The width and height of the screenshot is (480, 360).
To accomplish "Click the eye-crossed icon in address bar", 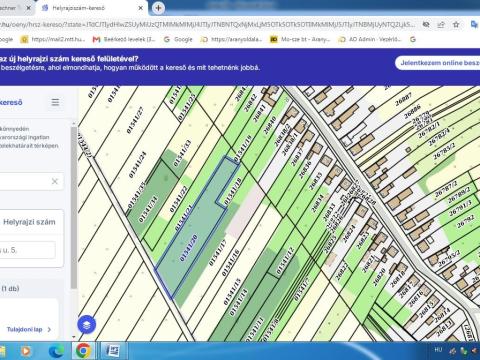I will [x=426, y=25].
